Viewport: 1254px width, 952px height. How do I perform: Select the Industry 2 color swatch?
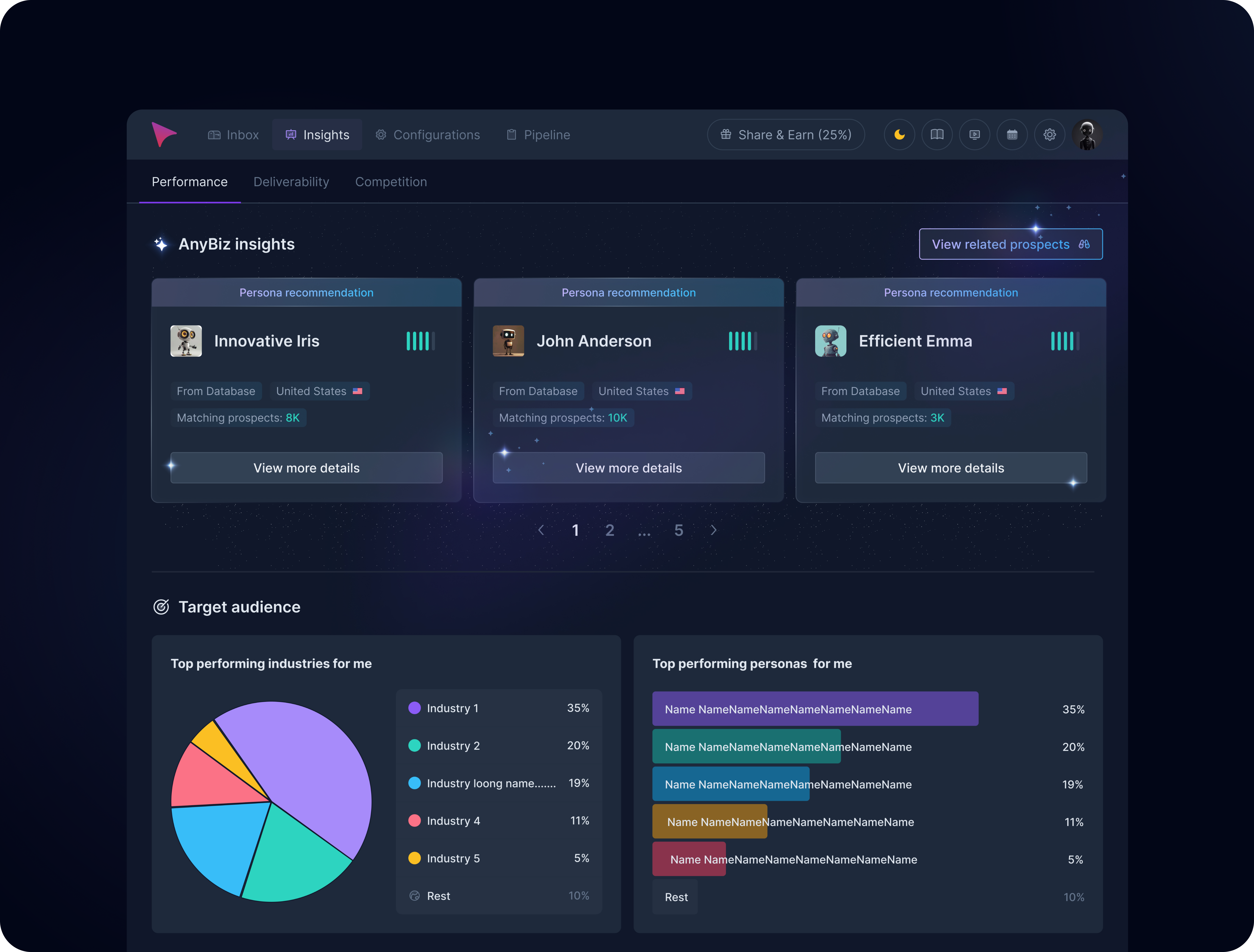click(x=414, y=746)
